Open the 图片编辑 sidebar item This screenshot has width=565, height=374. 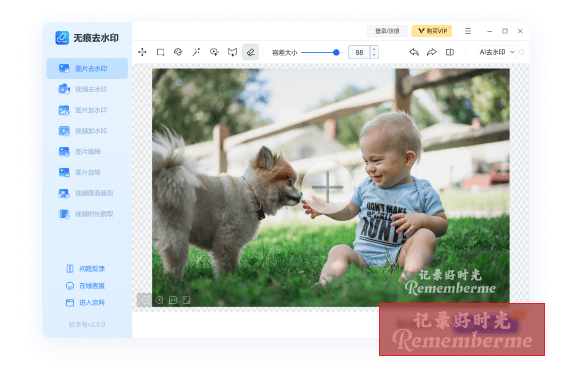(x=87, y=152)
